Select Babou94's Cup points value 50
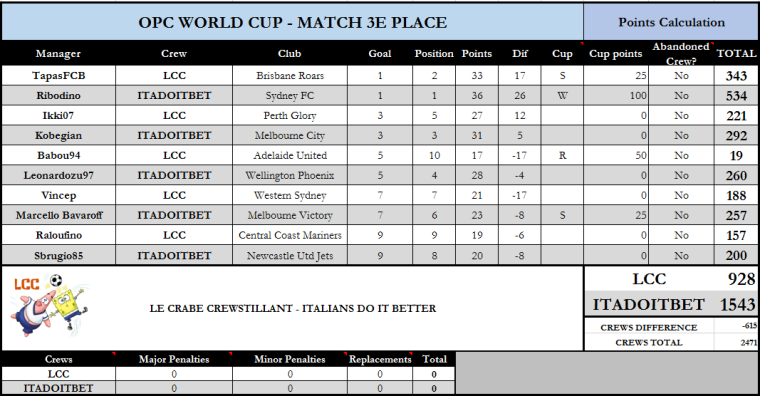Screen dimensions: 760x396 coord(616,156)
